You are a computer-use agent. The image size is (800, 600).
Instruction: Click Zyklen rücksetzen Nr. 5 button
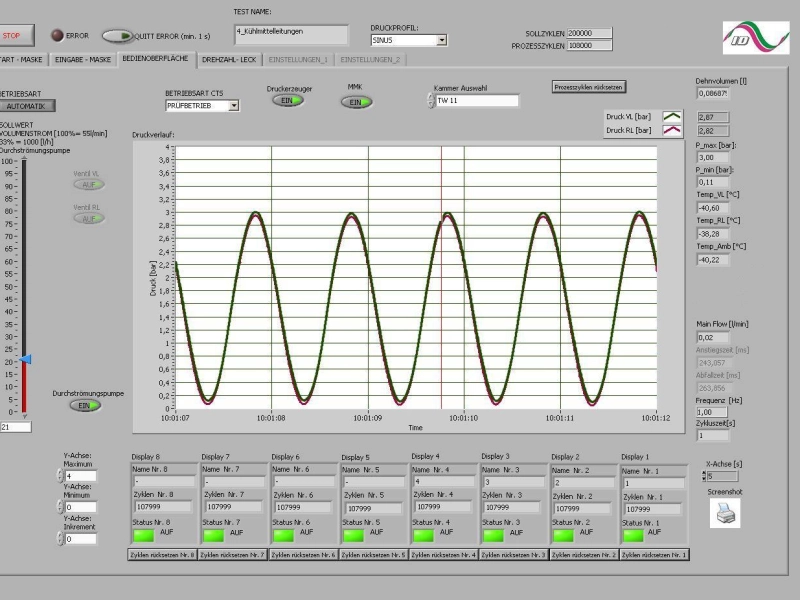click(374, 555)
